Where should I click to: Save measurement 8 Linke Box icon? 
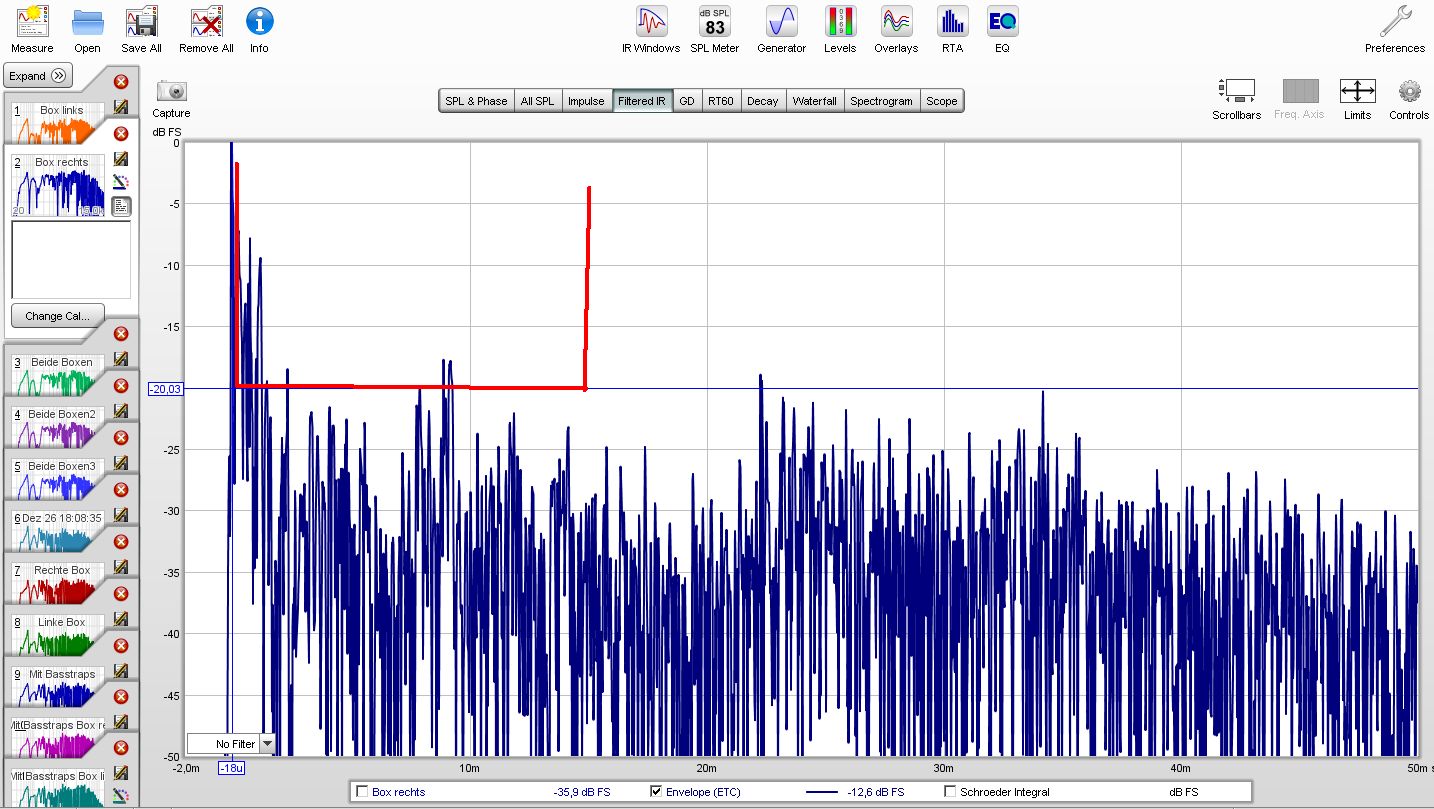click(x=121, y=618)
